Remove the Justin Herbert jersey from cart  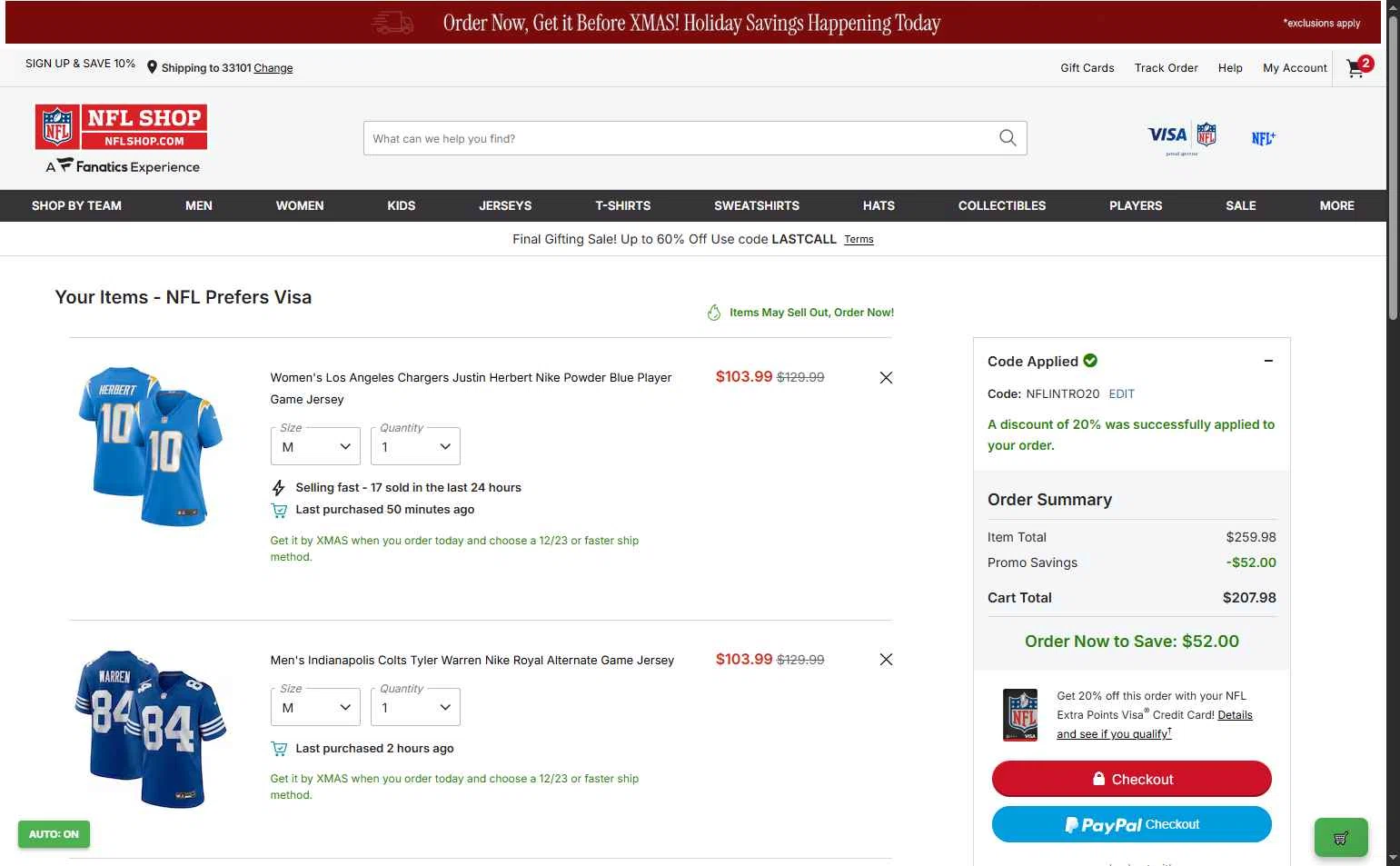[x=886, y=378]
